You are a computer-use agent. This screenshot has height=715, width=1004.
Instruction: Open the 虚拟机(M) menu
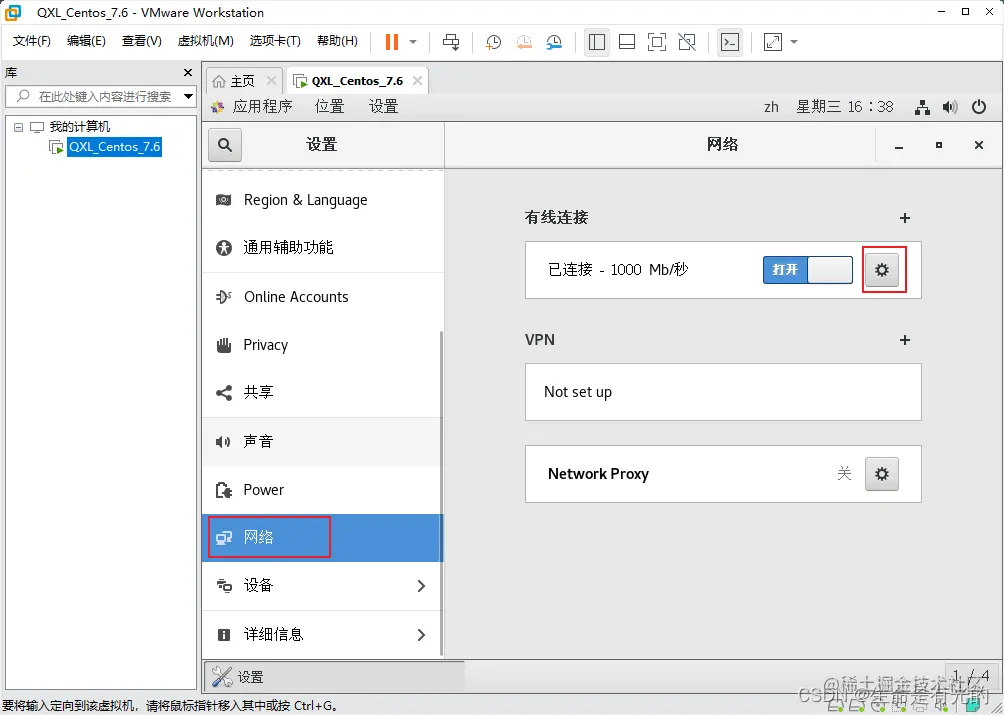point(205,41)
